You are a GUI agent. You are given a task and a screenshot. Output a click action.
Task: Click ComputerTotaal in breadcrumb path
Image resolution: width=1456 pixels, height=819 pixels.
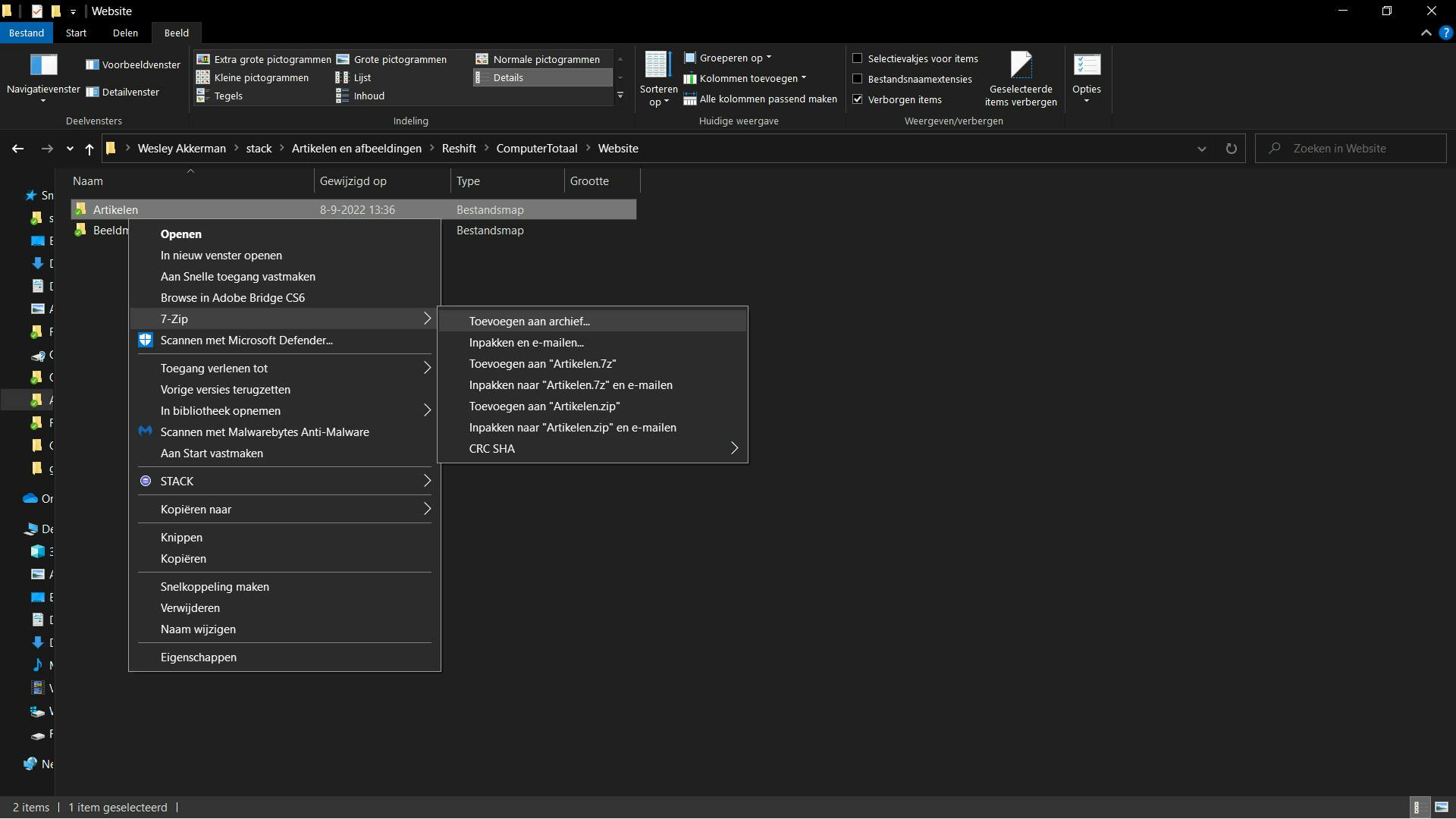click(x=536, y=149)
